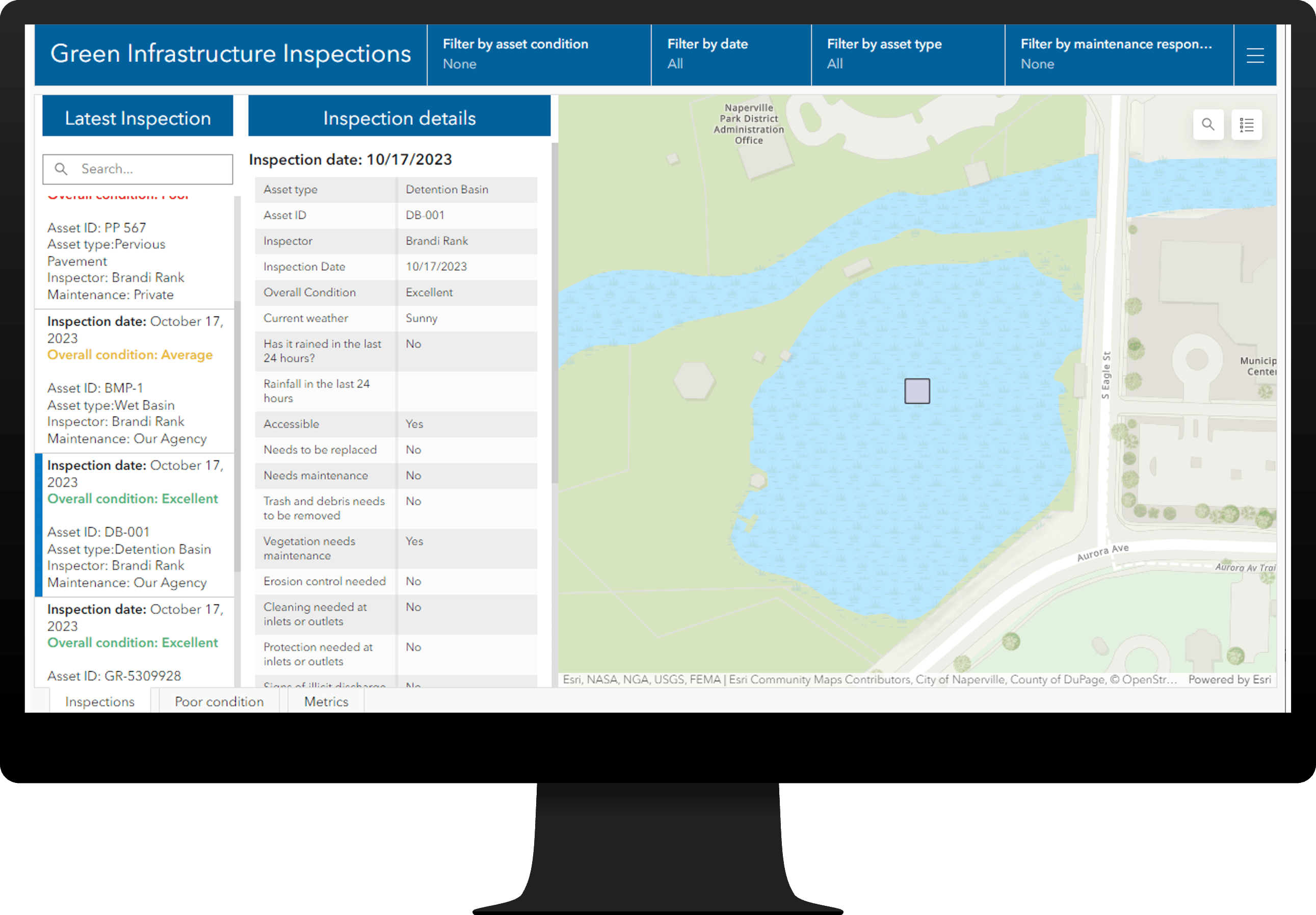
Task: Open Filter by maintenance responsibility dropdown
Action: (1118, 55)
